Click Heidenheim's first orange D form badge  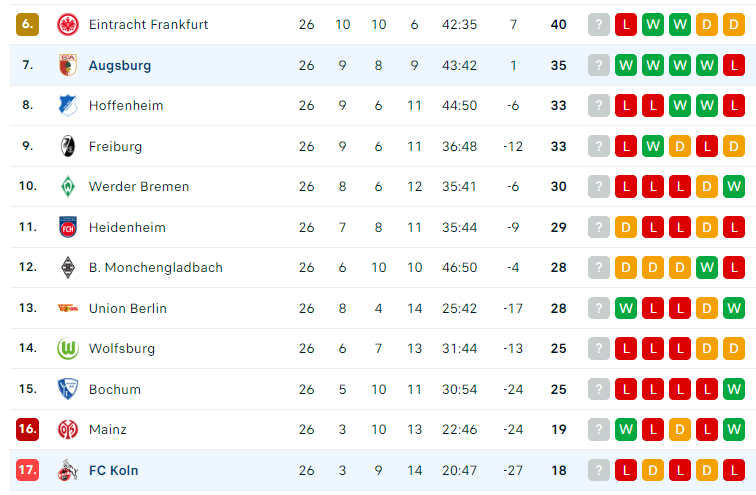coord(626,227)
